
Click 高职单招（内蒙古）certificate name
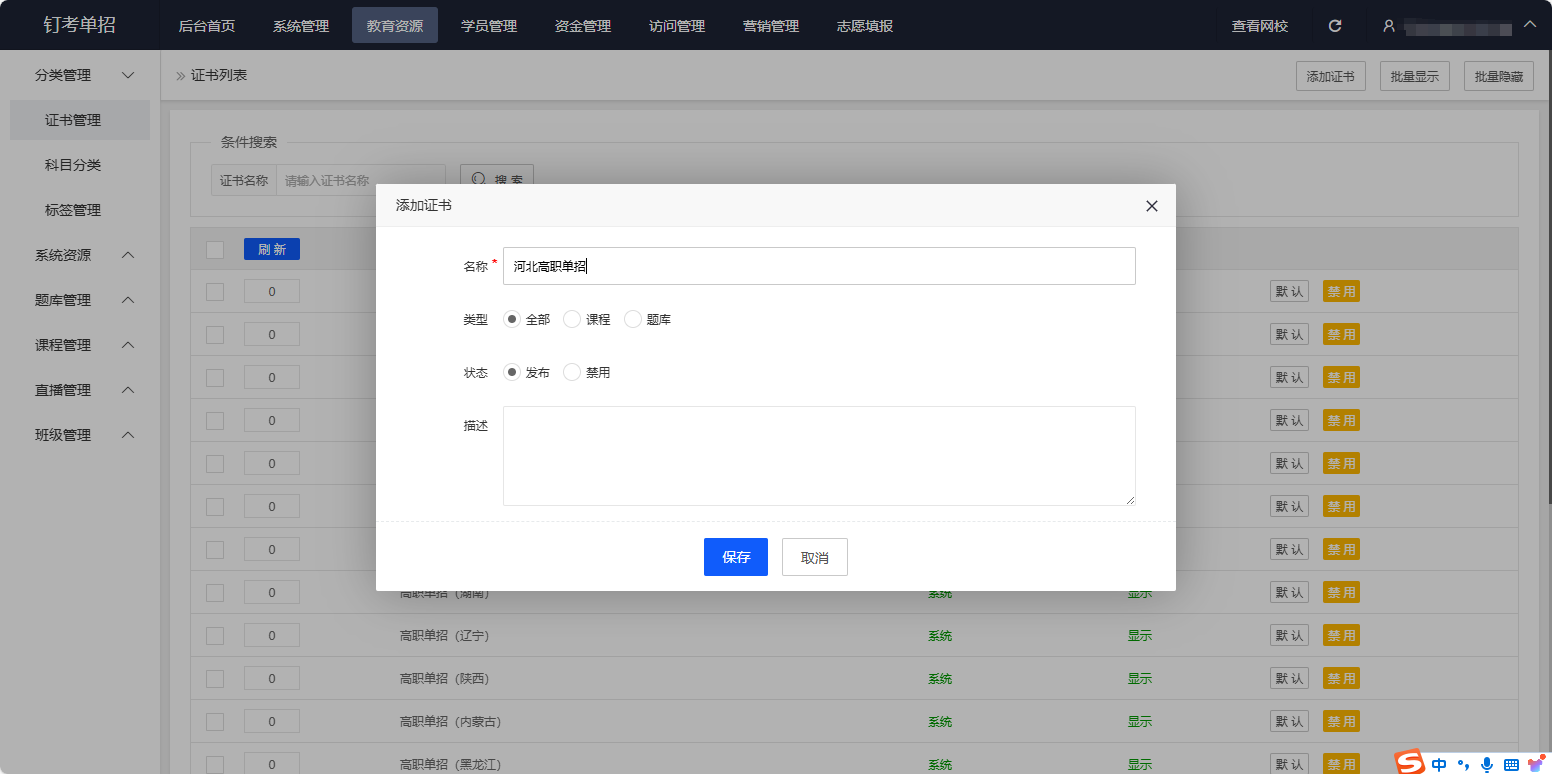click(x=450, y=722)
